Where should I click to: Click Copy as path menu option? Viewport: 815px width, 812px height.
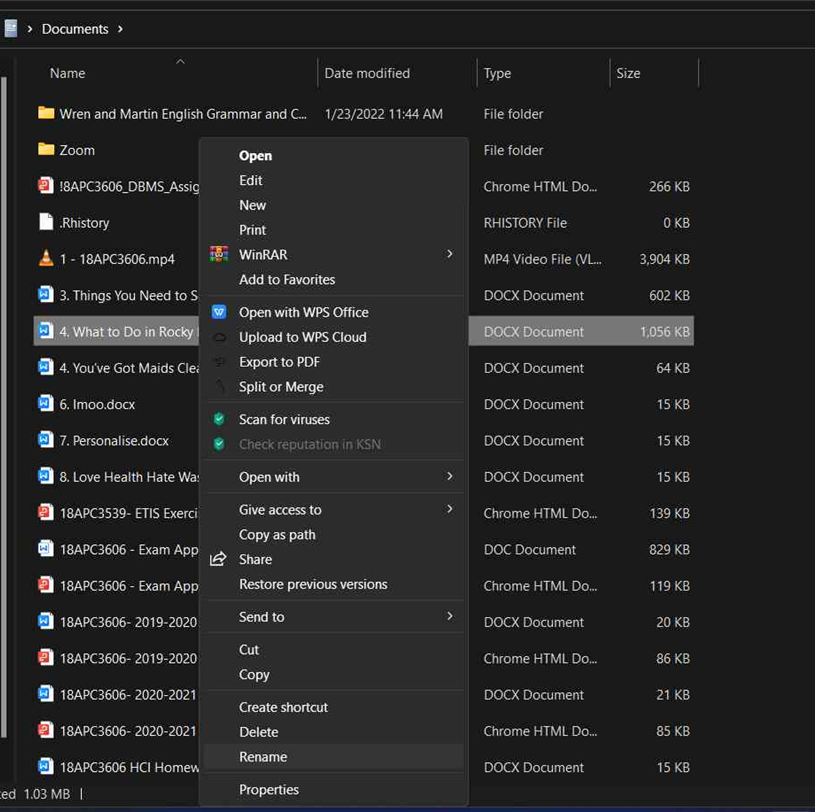click(277, 535)
